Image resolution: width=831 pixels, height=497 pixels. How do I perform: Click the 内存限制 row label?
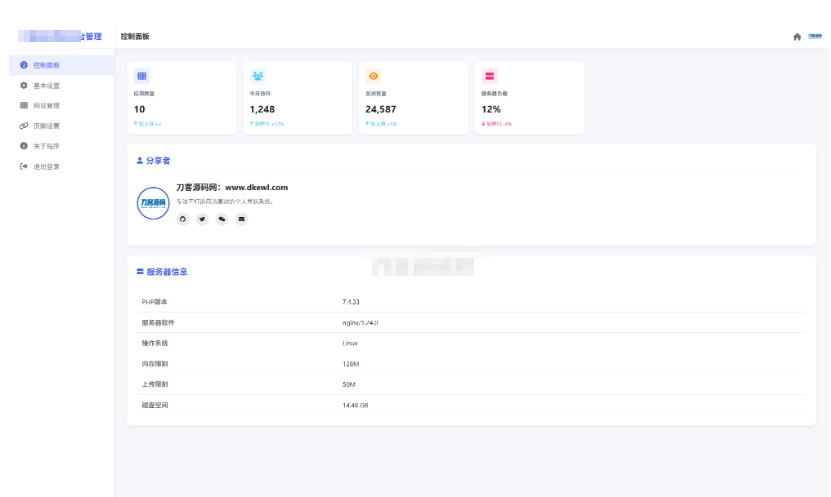[x=155, y=364]
